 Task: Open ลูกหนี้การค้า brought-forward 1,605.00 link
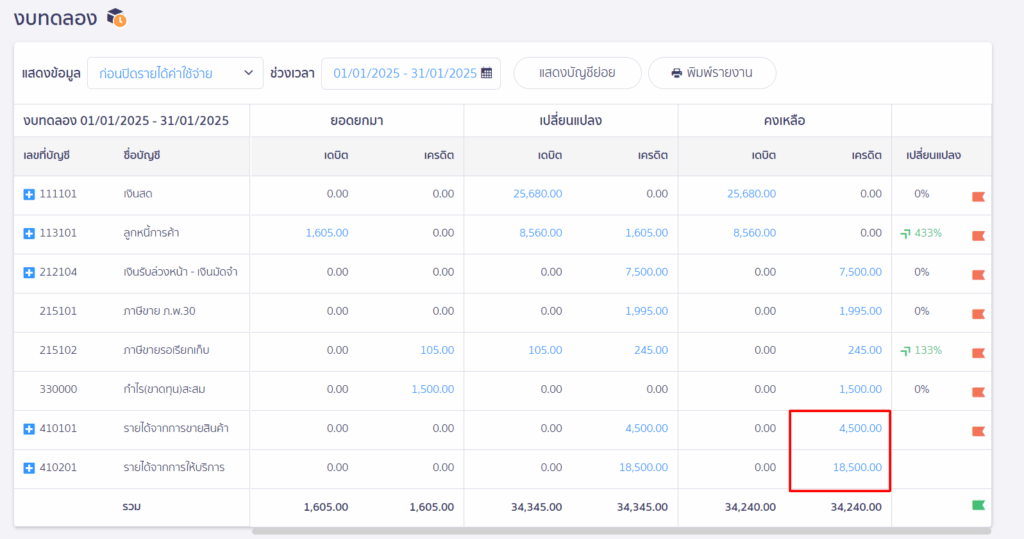pyautogui.click(x=327, y=233)
